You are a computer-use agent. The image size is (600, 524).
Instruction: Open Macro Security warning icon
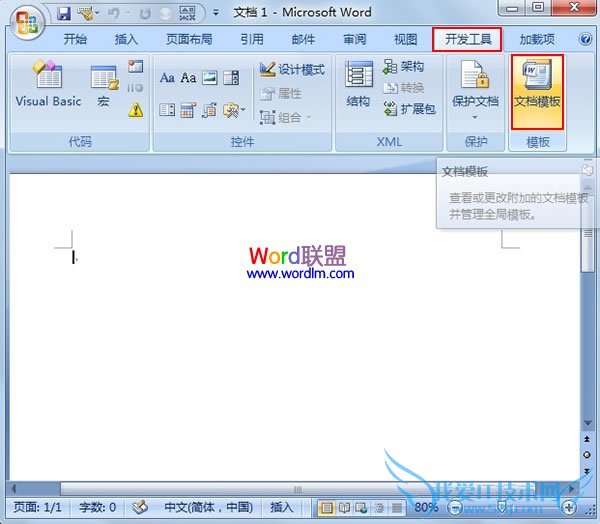point(135,110)
